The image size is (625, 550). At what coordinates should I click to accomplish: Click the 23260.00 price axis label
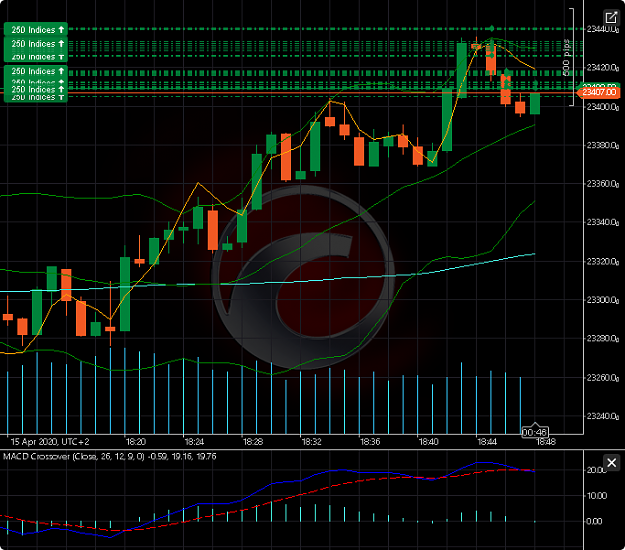pyautogui.click(x=602, y=377)
